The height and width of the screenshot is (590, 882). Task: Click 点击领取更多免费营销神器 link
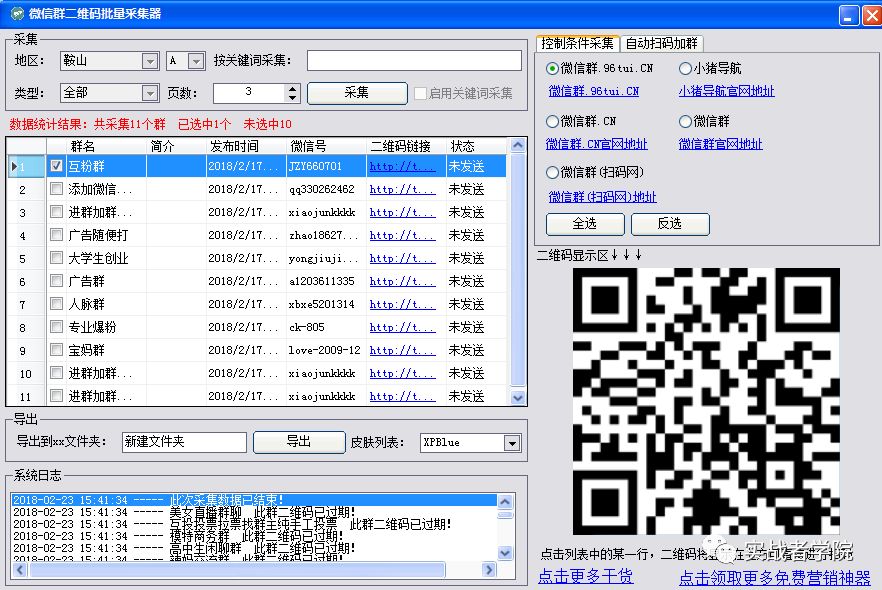coord(775,578)
